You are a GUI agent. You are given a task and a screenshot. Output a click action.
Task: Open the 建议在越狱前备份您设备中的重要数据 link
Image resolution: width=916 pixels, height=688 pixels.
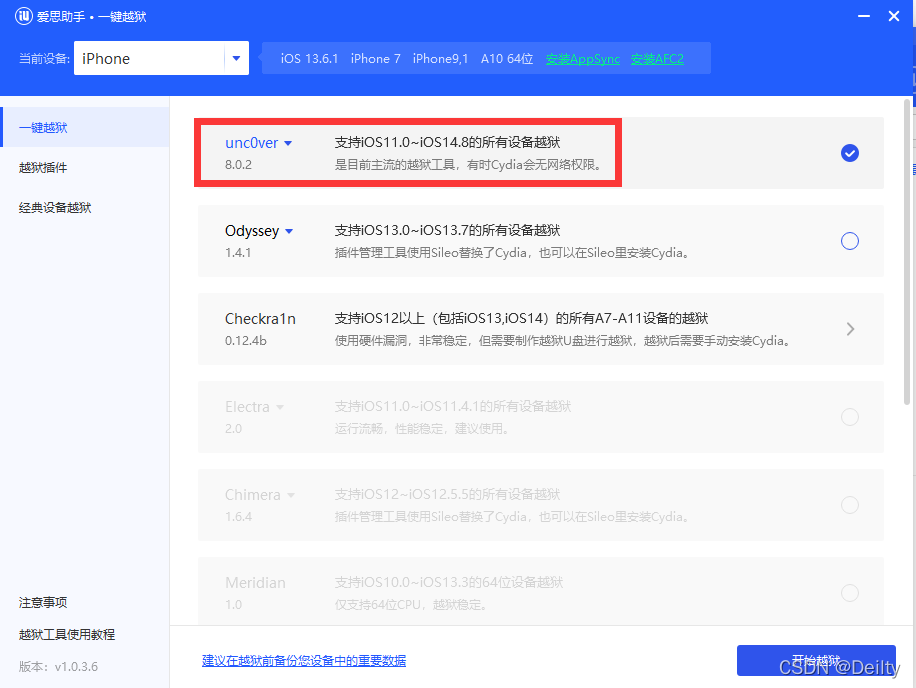tap(304, 661)
